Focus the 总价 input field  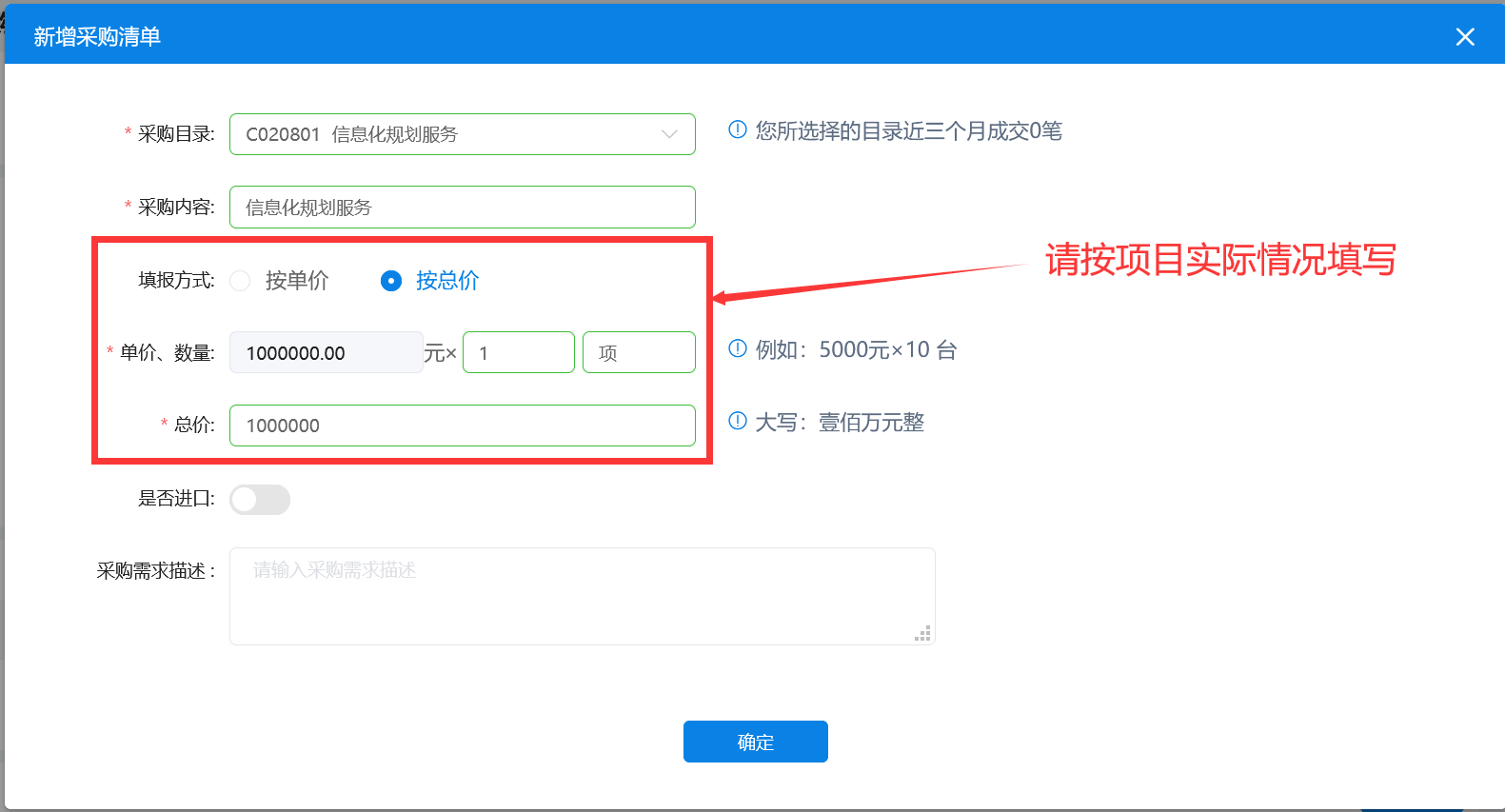coord(462,426)
